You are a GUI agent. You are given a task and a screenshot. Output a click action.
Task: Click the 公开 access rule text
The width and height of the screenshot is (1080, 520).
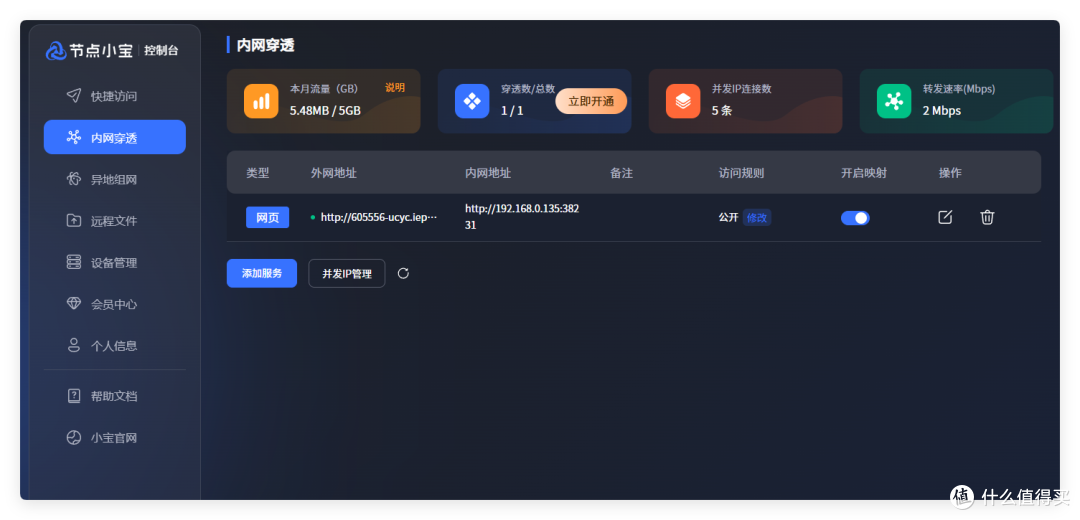728,218
